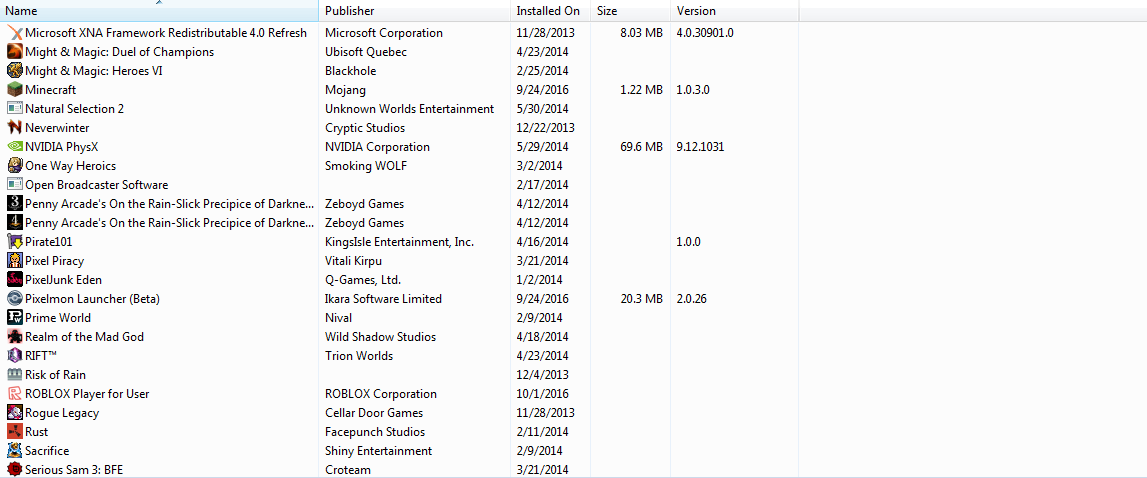Viewport: 1147px width, 478px height.
Task: Select the Neverwinter icon
Action: [15, 128]
